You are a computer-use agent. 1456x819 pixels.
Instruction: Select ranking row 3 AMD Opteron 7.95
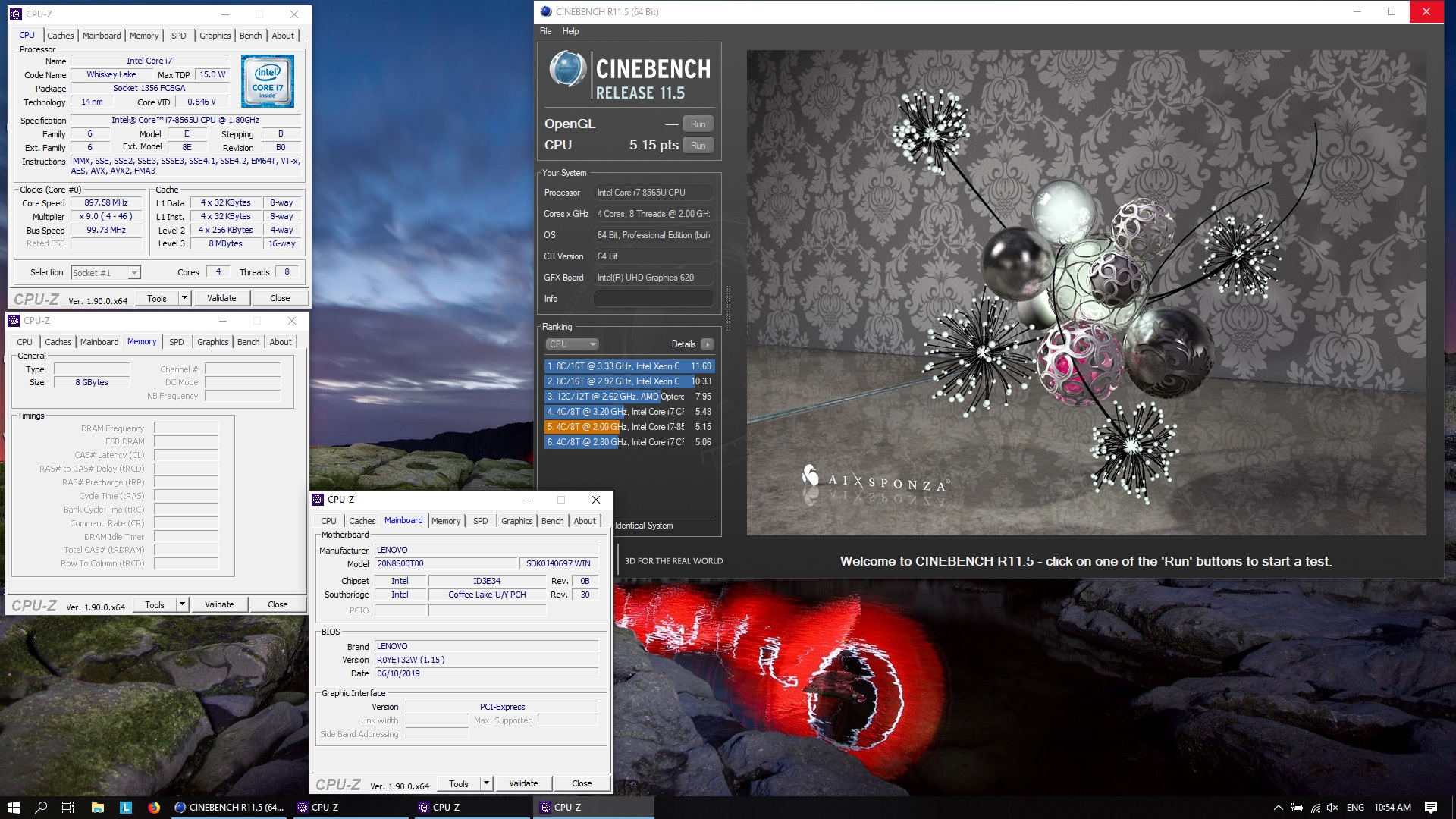point(629,397)
